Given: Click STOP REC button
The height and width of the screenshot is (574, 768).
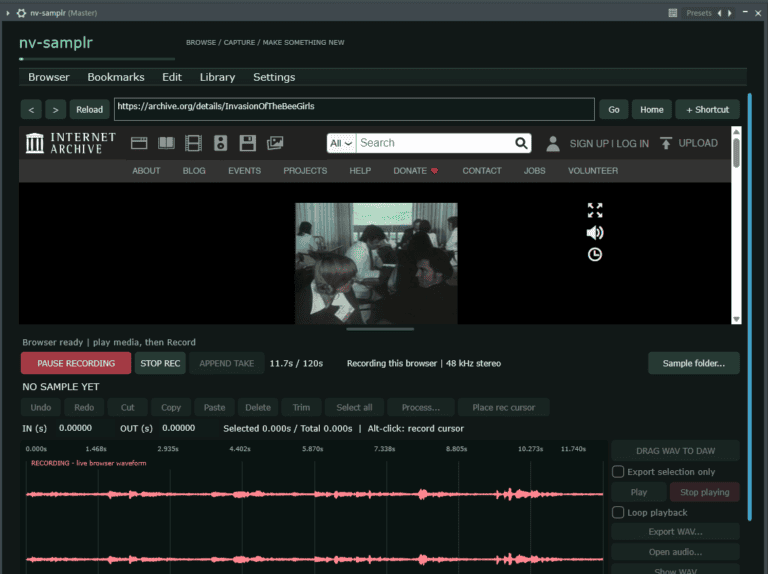Looking at the screenshot, I should pos(160,363).
